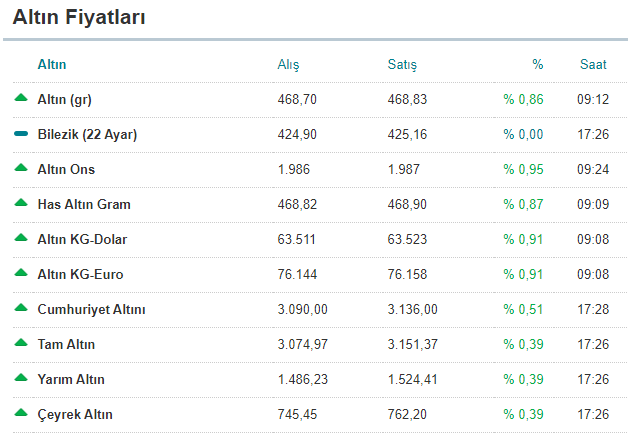Click the Cumhuriyet Altını selling price 3.136,00
This screenshot has height=444, width=628.
click(413, 310)
